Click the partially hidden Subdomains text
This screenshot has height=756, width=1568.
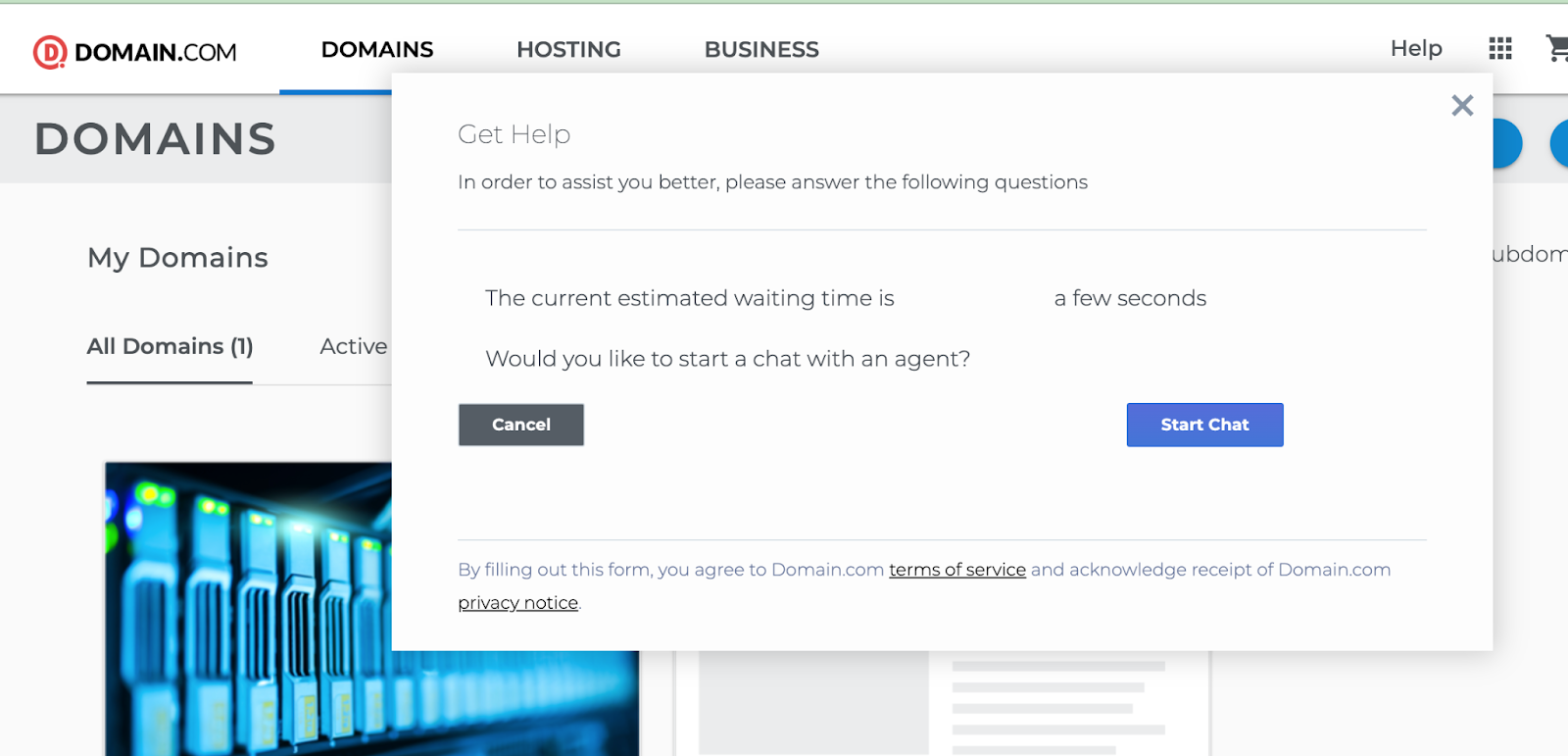(1530, 254)
